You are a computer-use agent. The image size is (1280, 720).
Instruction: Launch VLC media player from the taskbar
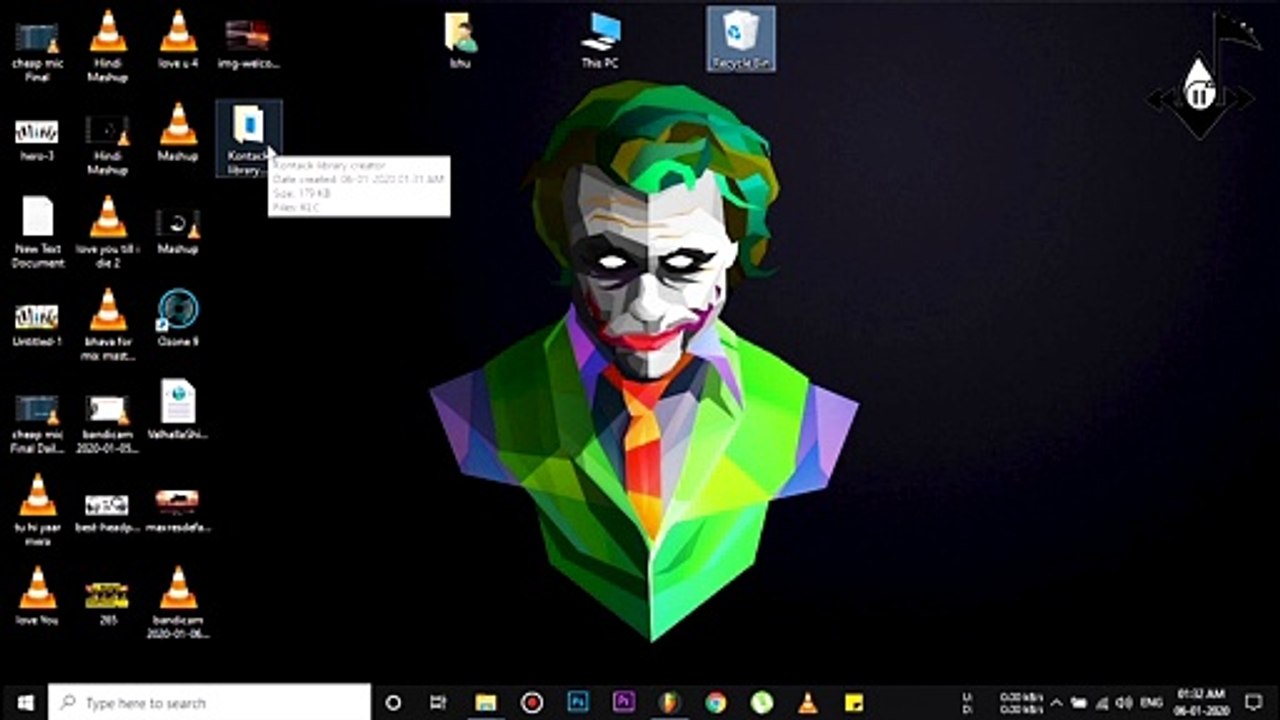[808, 702]
